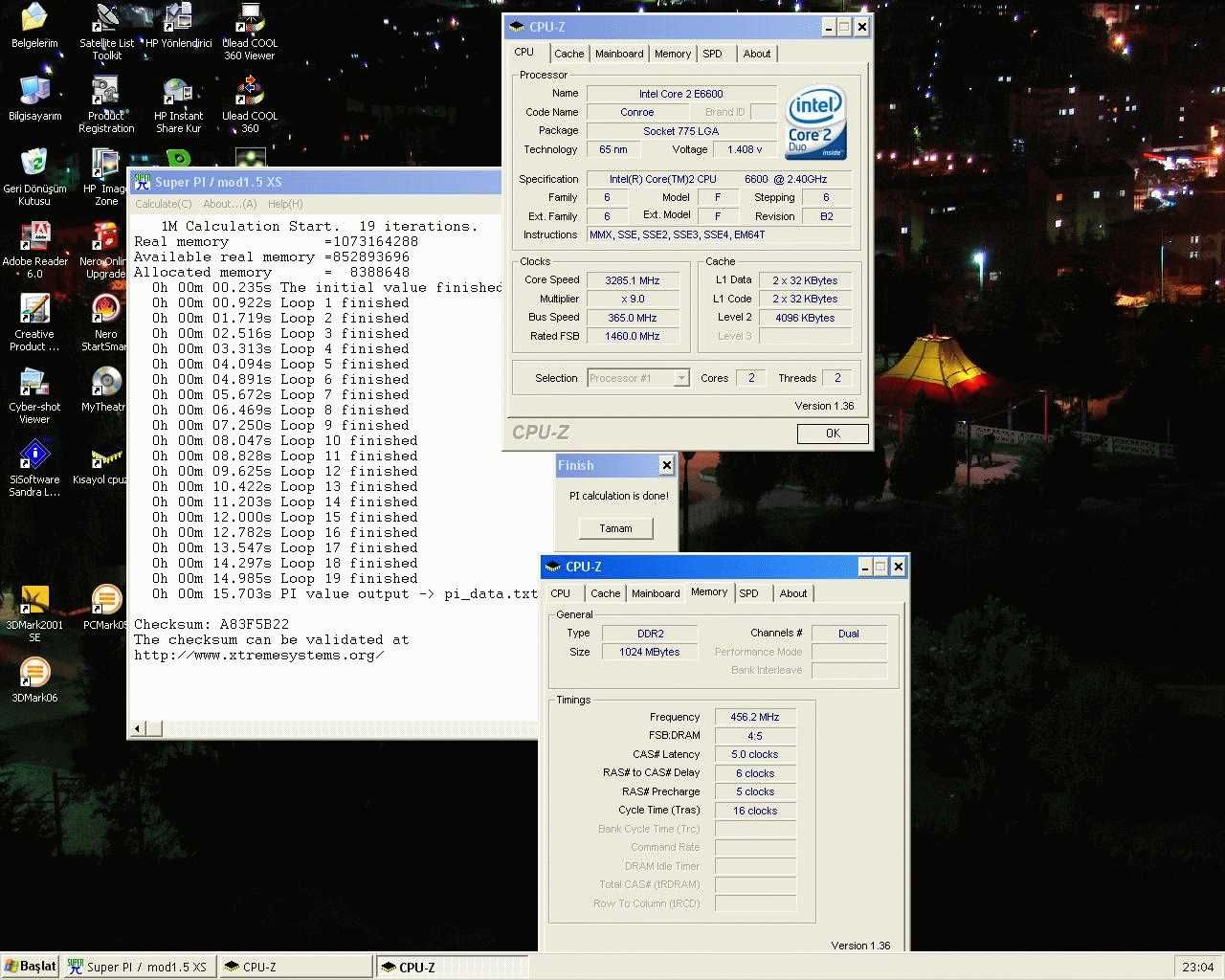Select Cache tab in lower CPU-Z window
This screenshot has height=980, width=1225.
click(605, 593)
